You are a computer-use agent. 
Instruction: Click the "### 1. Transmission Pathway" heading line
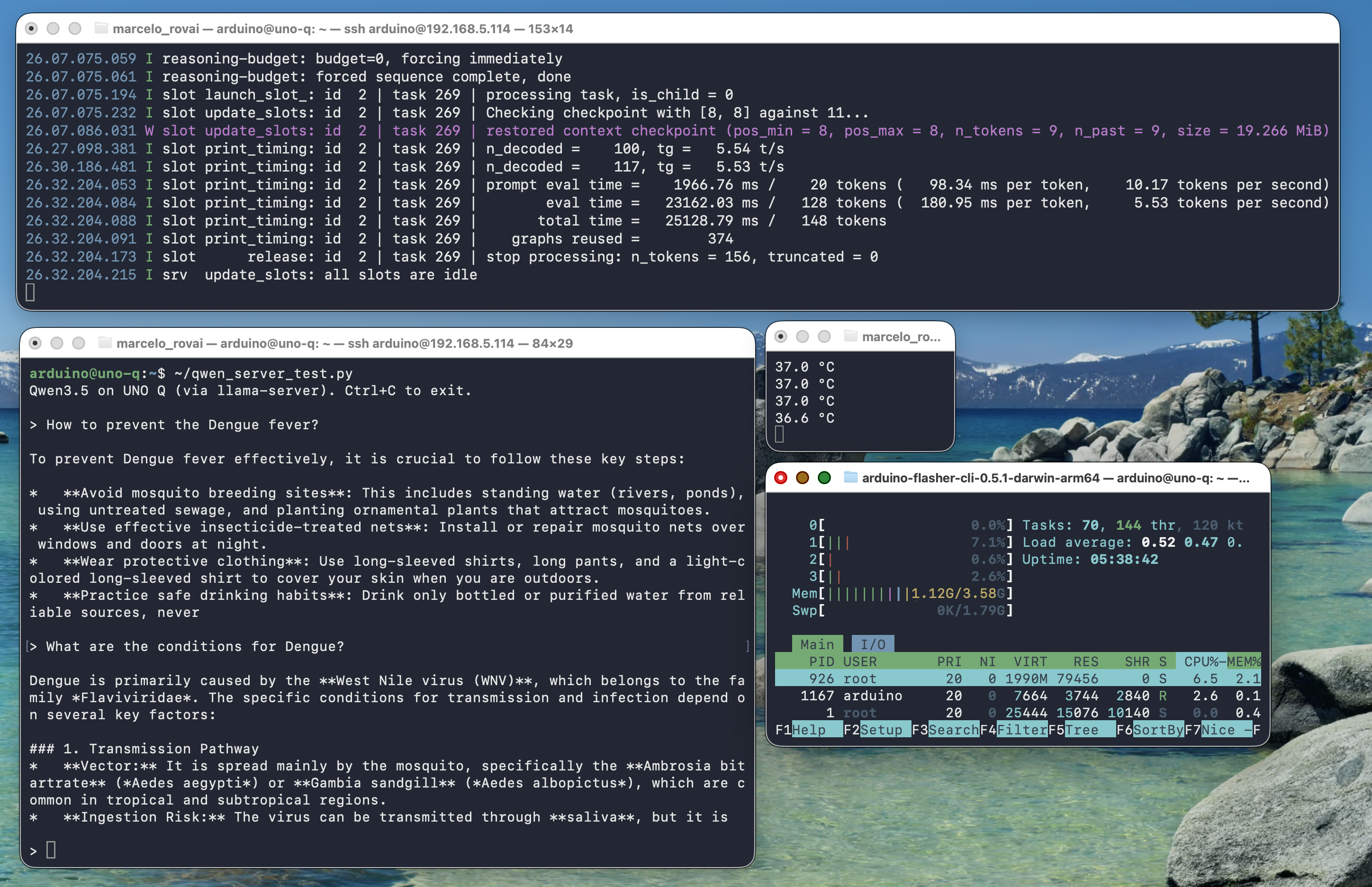coord(144,748)
